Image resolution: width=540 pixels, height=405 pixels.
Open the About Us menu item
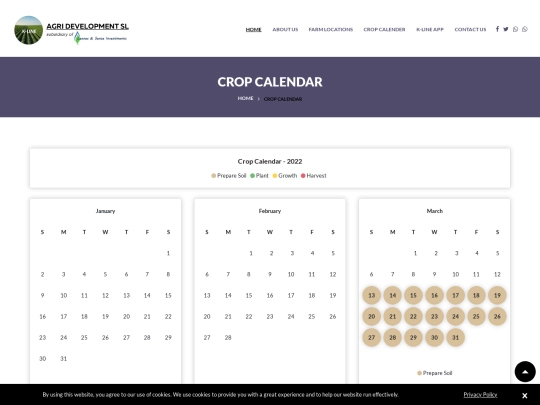tap(285, 30)
